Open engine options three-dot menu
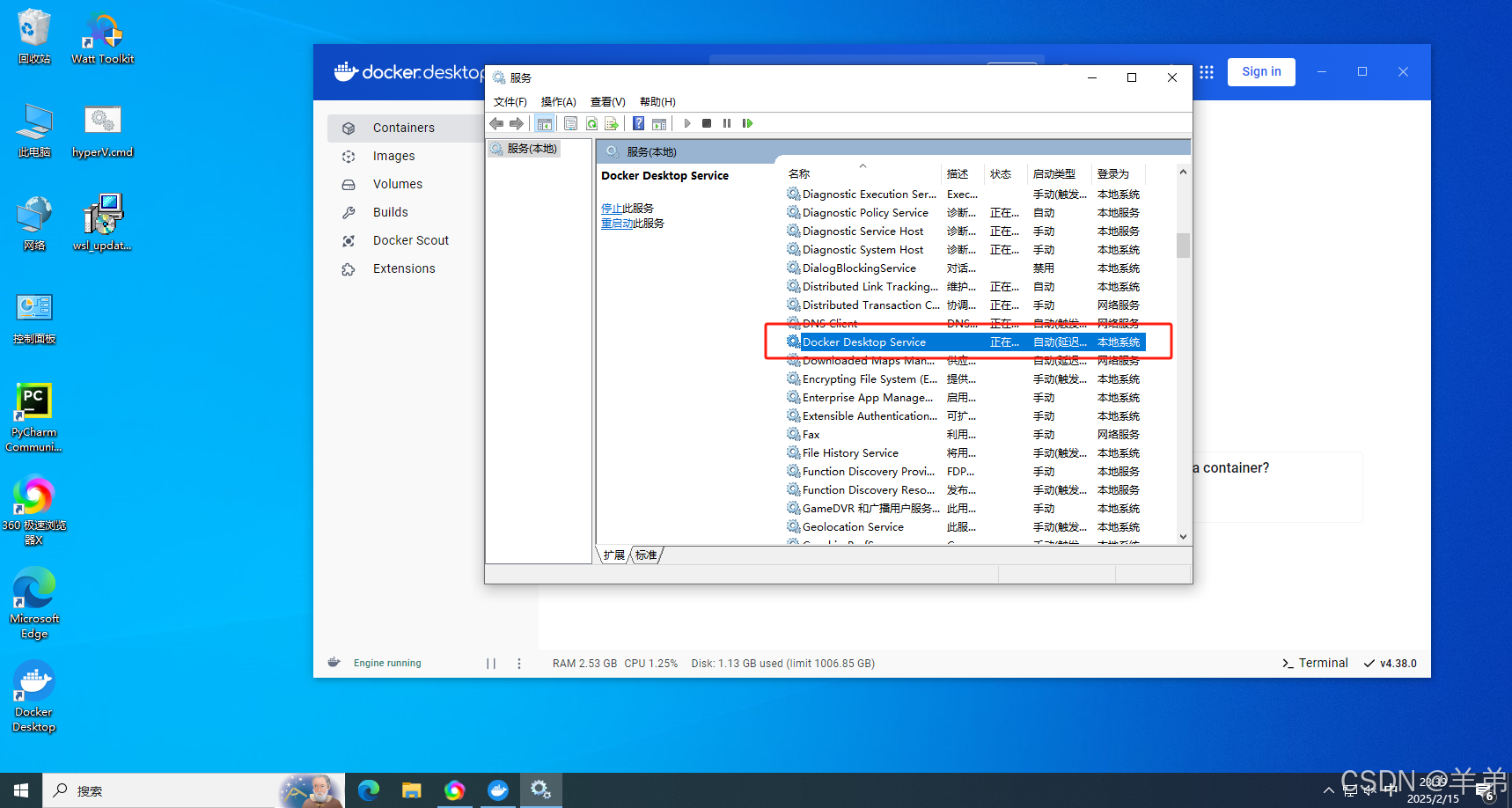 [x=519, y=664]
